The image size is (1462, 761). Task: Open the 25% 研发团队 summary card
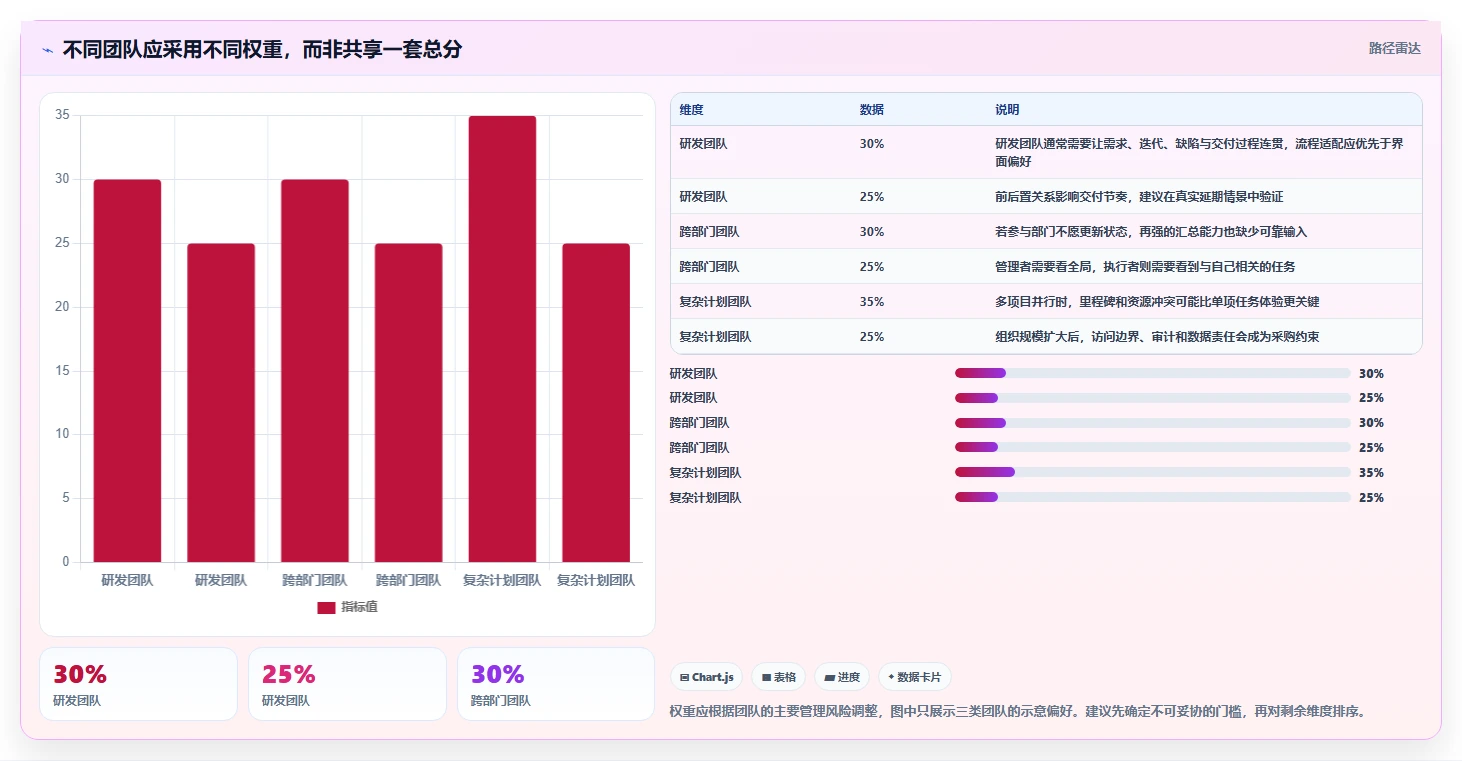[347, 684]
